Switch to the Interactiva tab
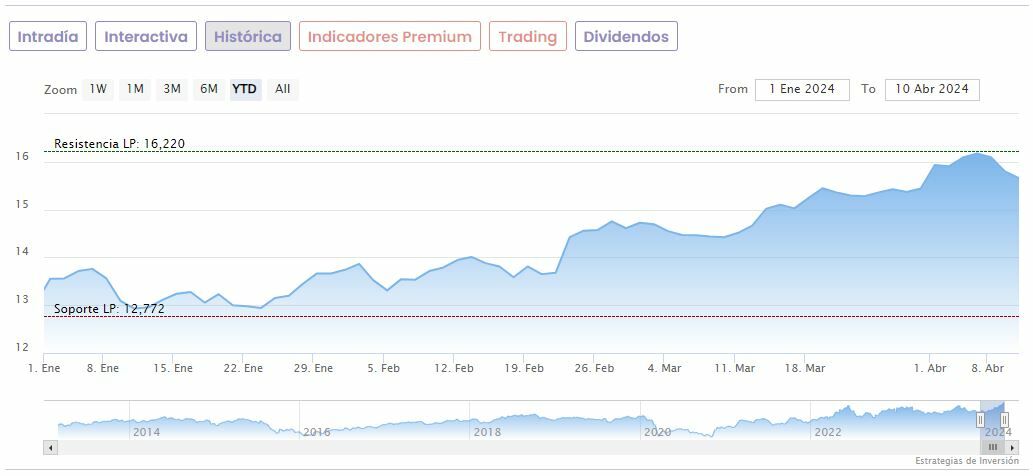 (x=146, y=37)
